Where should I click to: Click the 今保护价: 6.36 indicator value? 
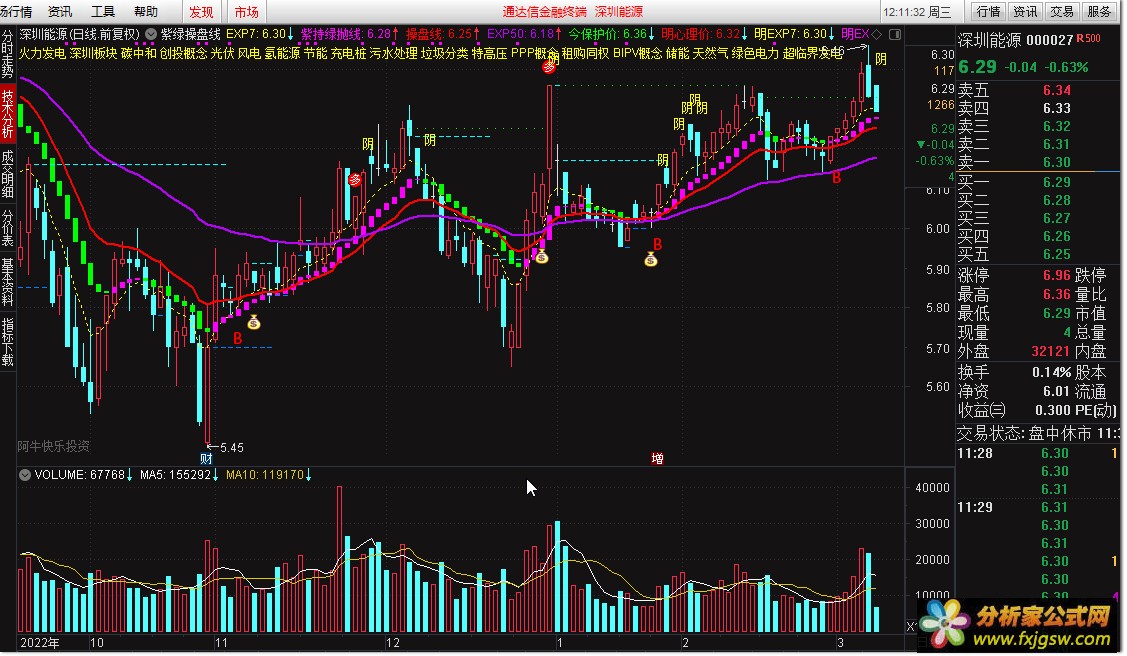click(612, 34)
